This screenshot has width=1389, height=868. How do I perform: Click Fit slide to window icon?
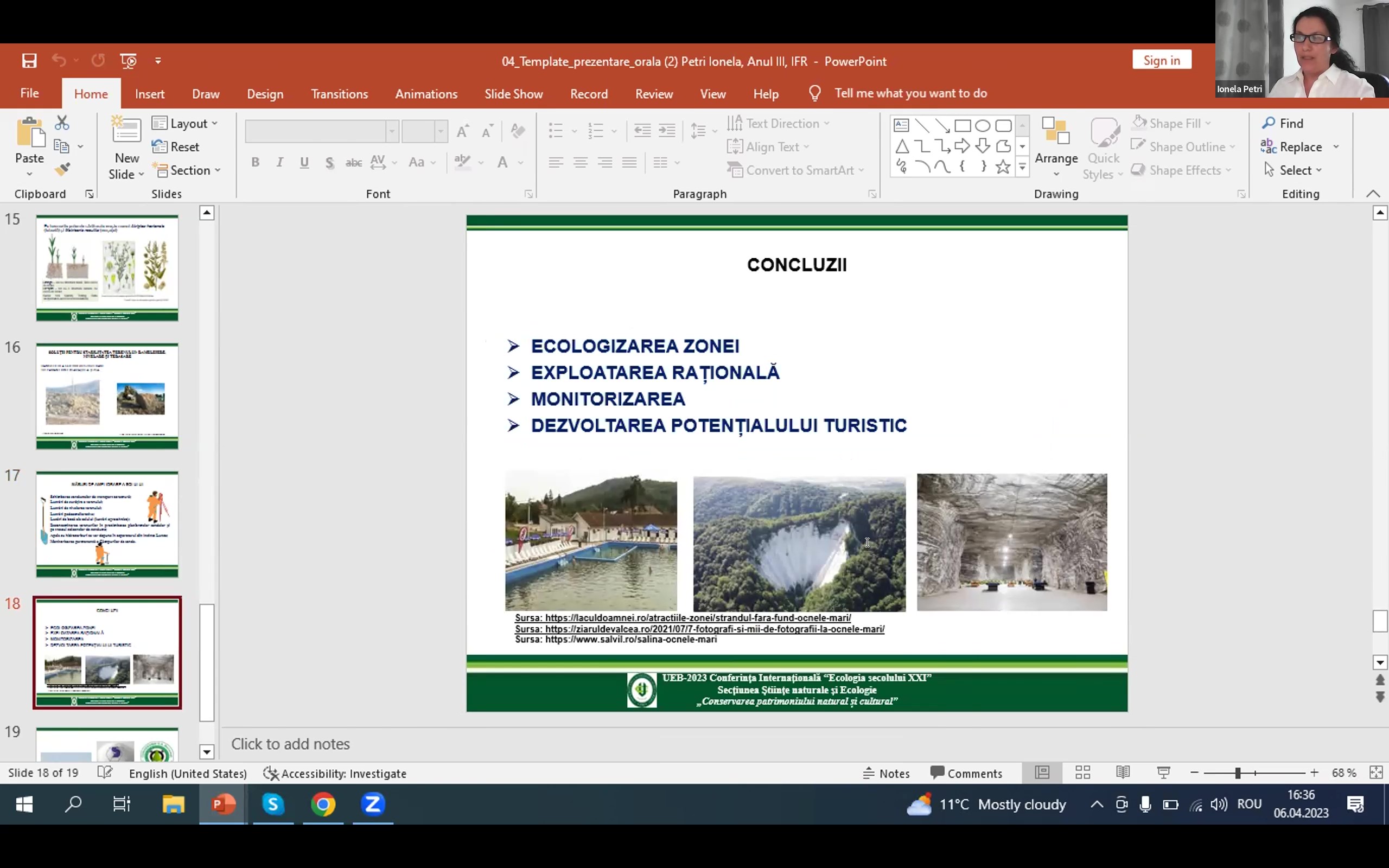(x=1376, y=773)
